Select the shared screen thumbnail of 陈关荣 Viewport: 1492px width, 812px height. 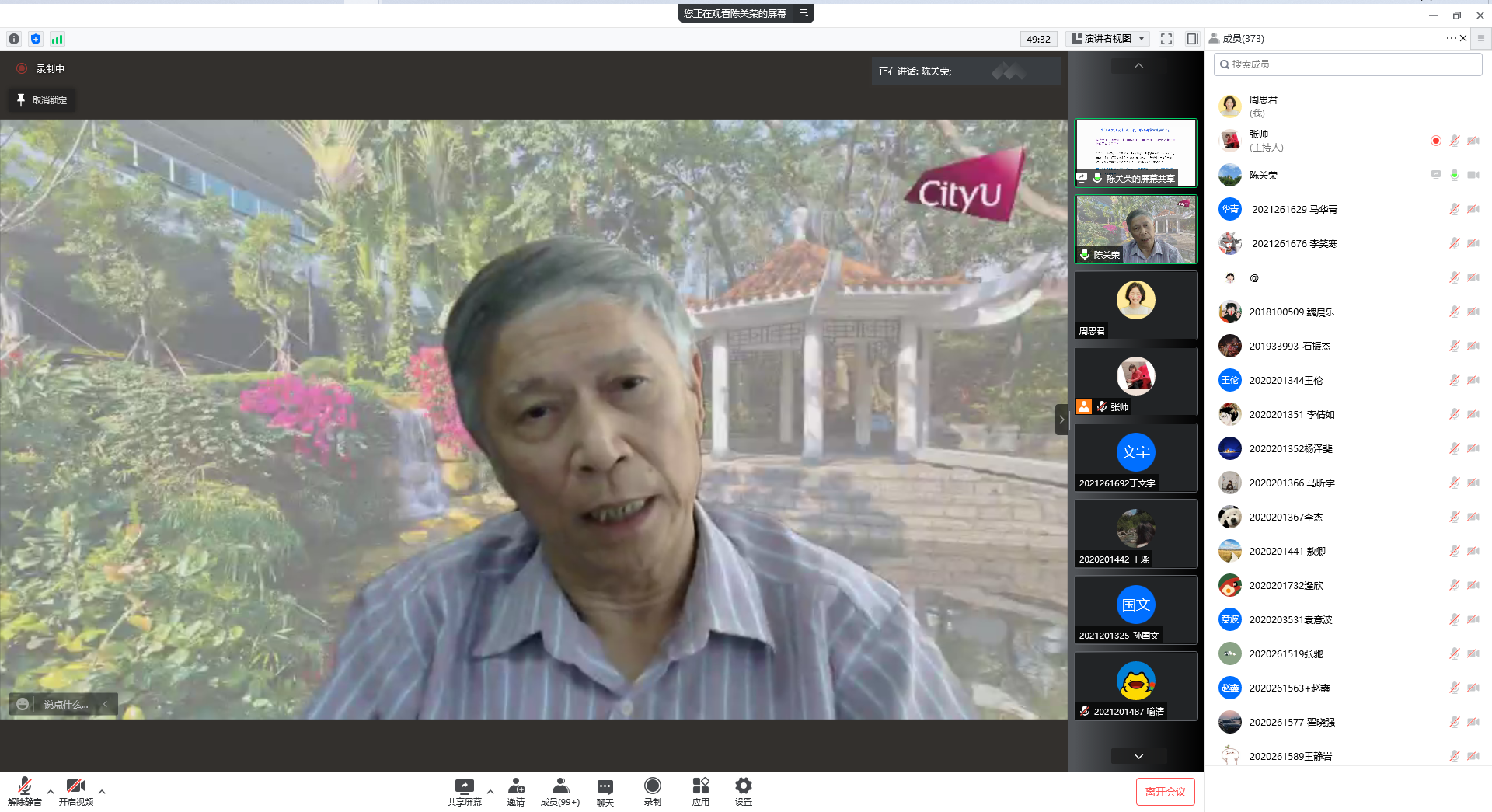point(1135,153)
